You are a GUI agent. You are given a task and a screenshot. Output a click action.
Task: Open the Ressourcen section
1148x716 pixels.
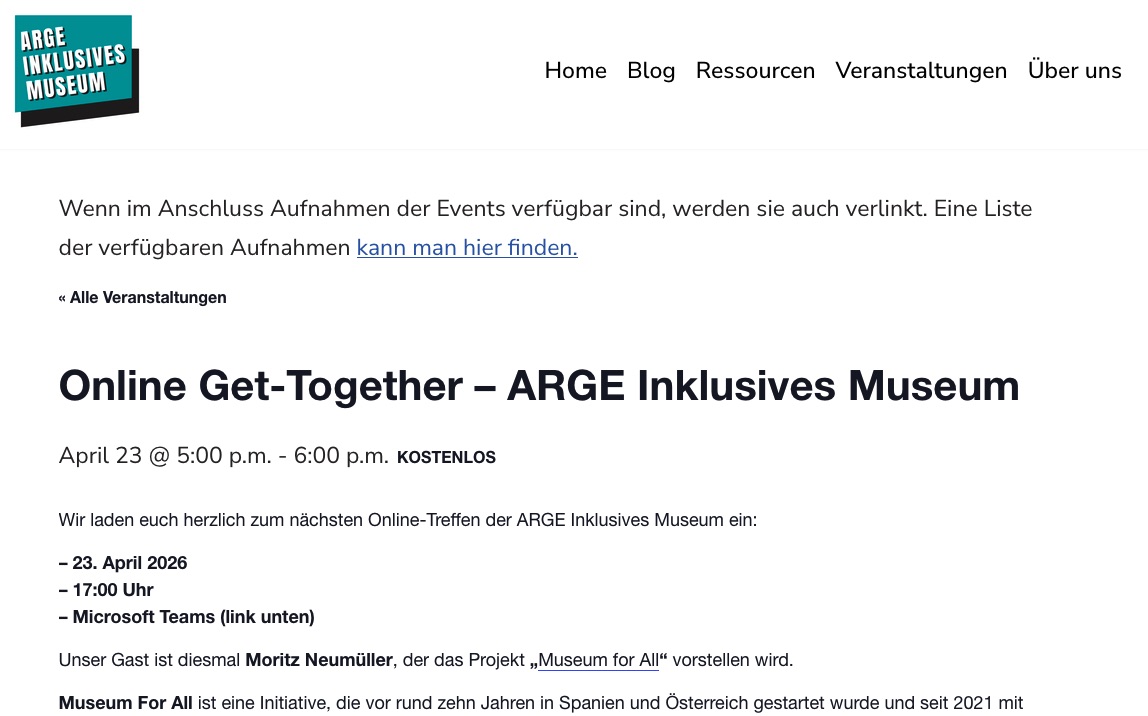(755, 70)
